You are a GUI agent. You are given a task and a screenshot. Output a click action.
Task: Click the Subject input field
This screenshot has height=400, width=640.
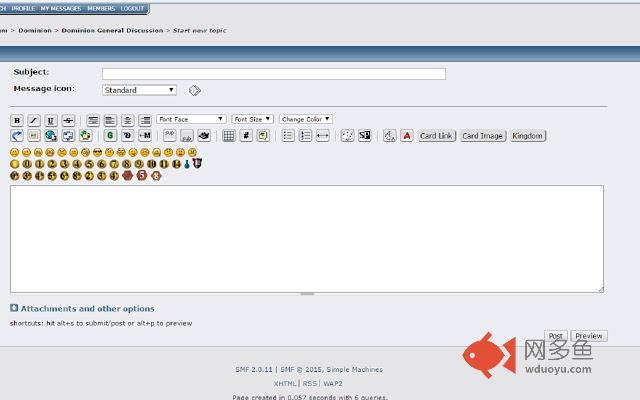[x=274, y=74]
